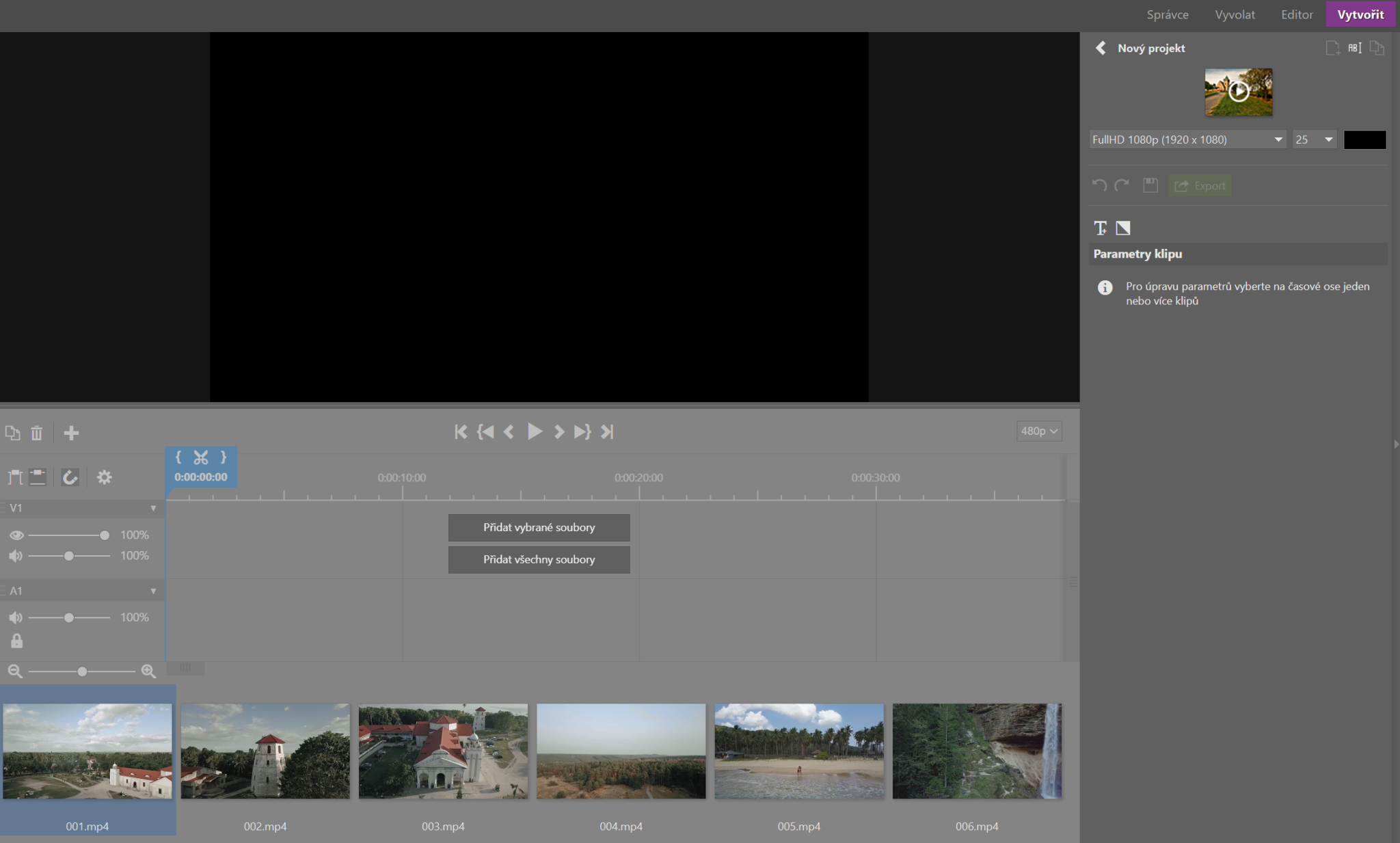Image resolution: width=1400 pixels, height=843 pixels.
Task: Click Přidat všechny soubory button
Action: [x=539, y=559]
